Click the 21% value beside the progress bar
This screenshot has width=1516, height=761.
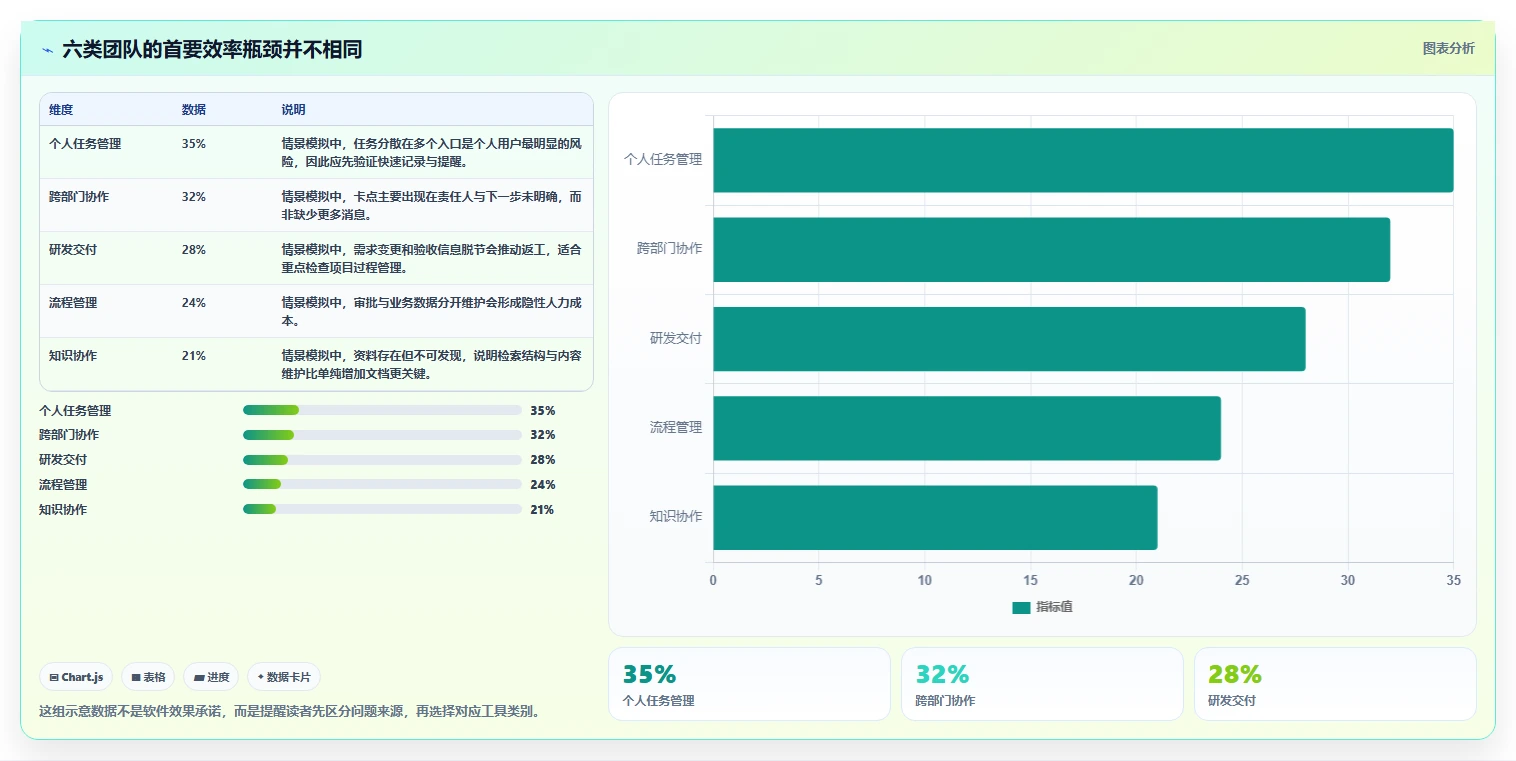point(542,510)
